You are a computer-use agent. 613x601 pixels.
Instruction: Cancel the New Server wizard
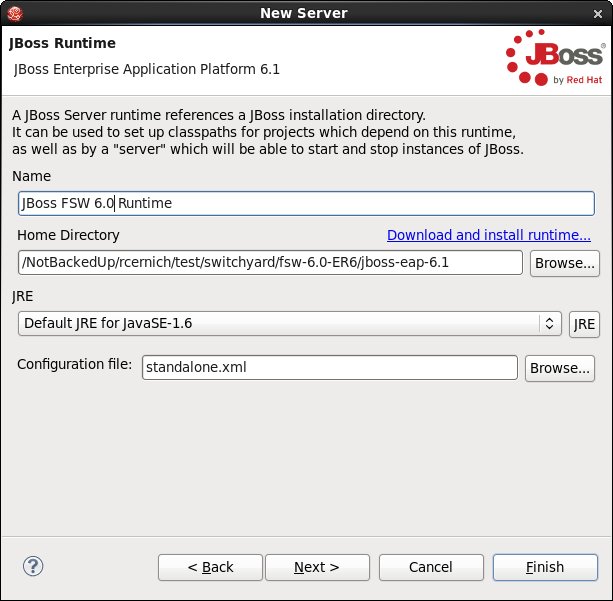[x=431, y=567]
